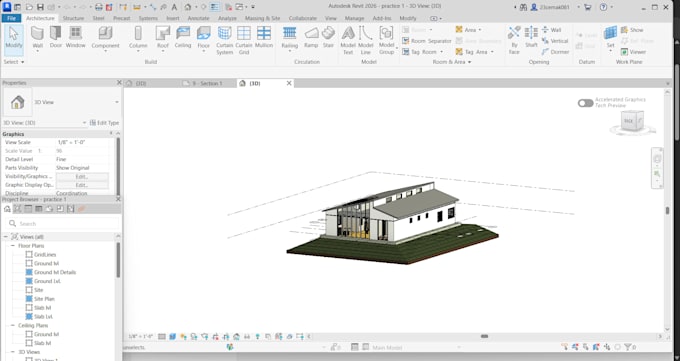Select the Ramp tool
Viewport: 680px width, 361px height.
click(x=311, y=37)
